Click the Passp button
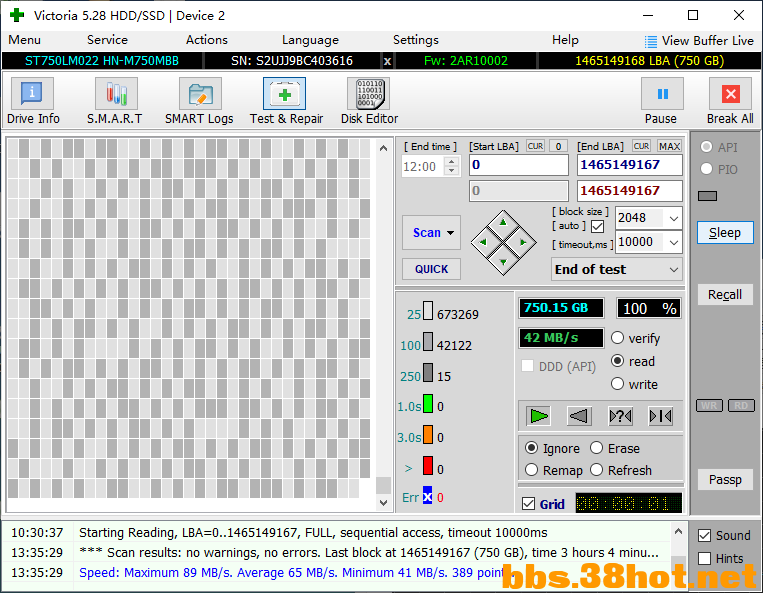The image size is (763, 593). click(725, 480)
